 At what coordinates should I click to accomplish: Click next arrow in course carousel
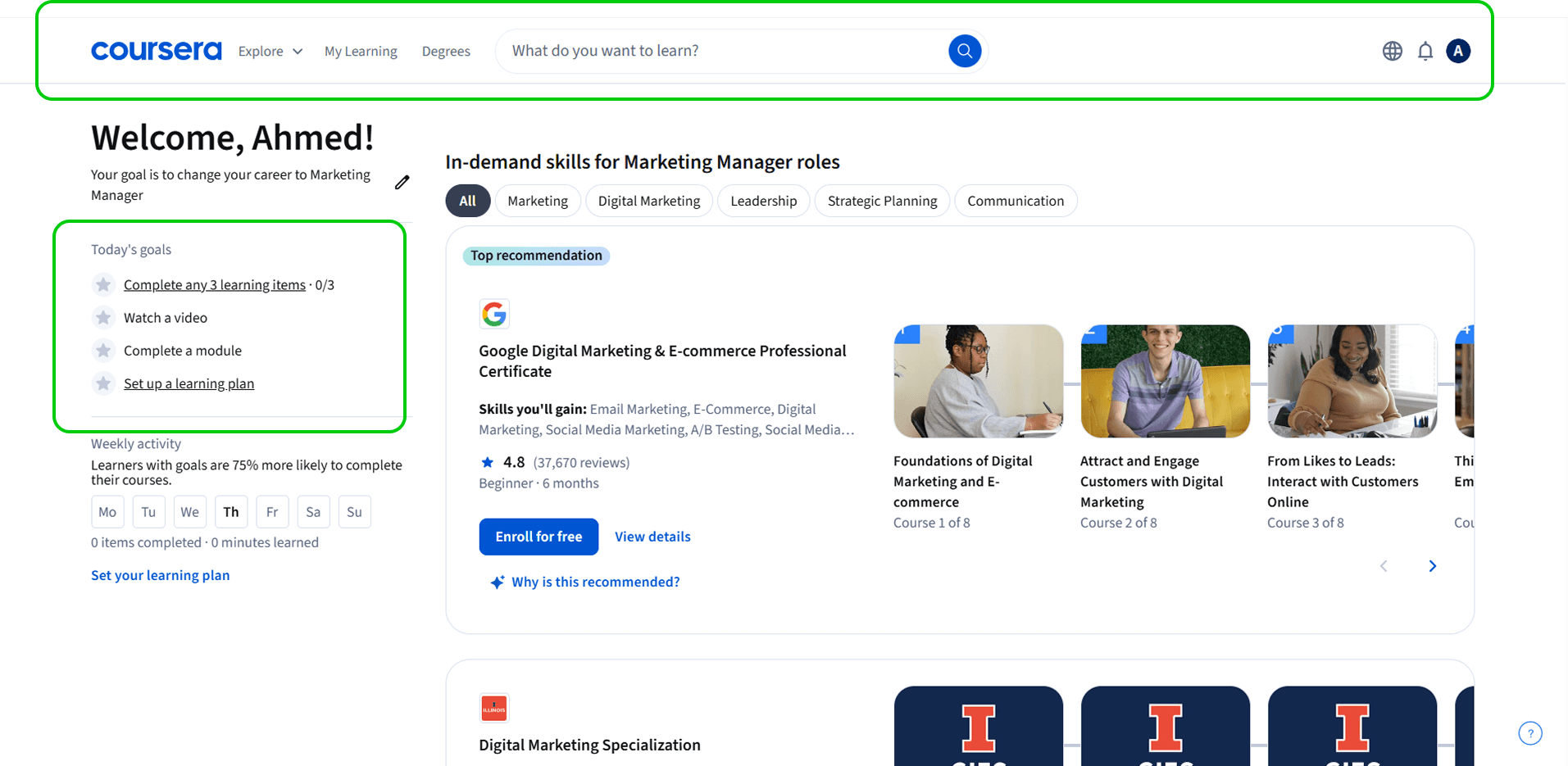[x=1432, y=566]
